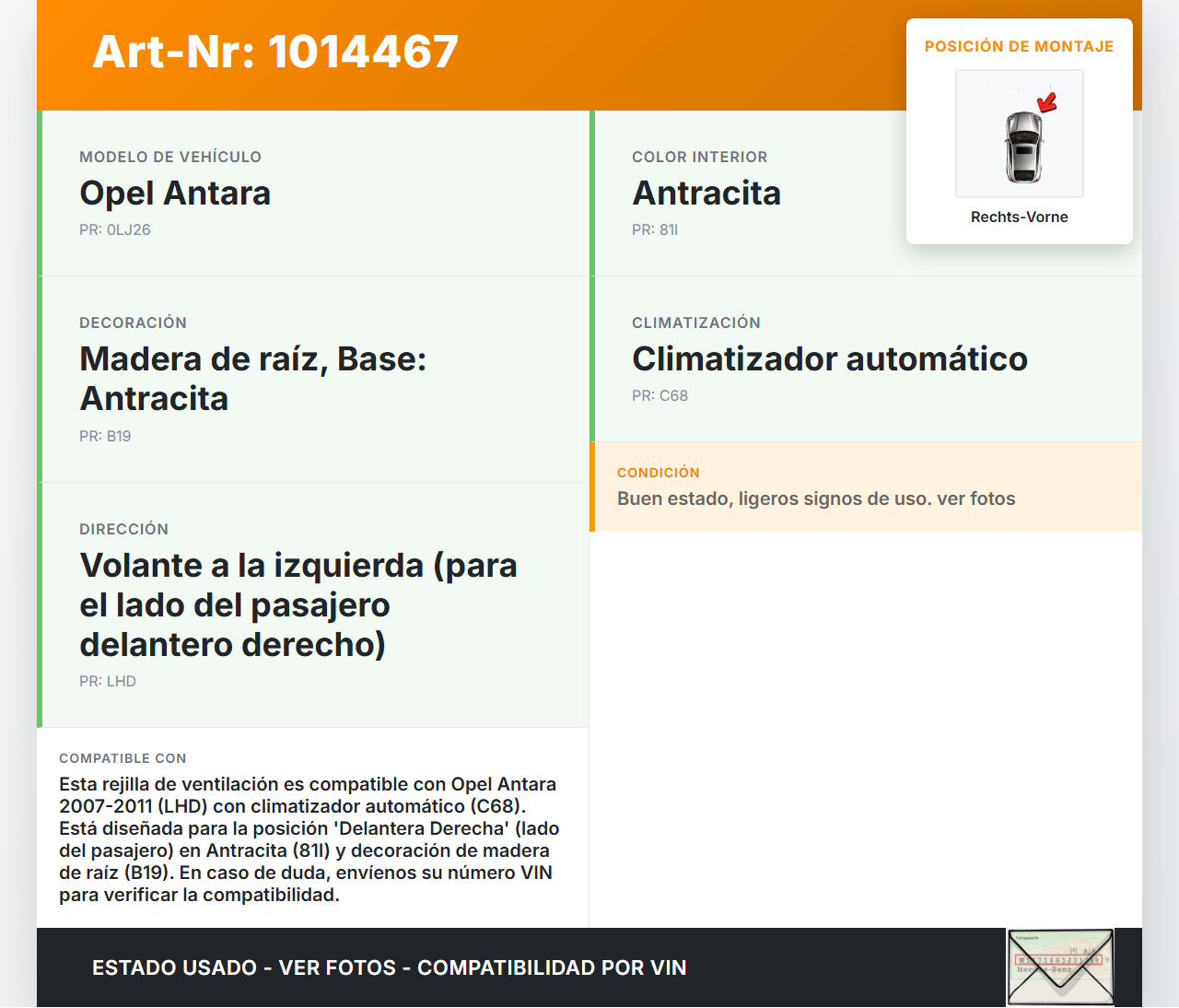Click the 'Volante a la izquierda' steering text

click(298, 604)
